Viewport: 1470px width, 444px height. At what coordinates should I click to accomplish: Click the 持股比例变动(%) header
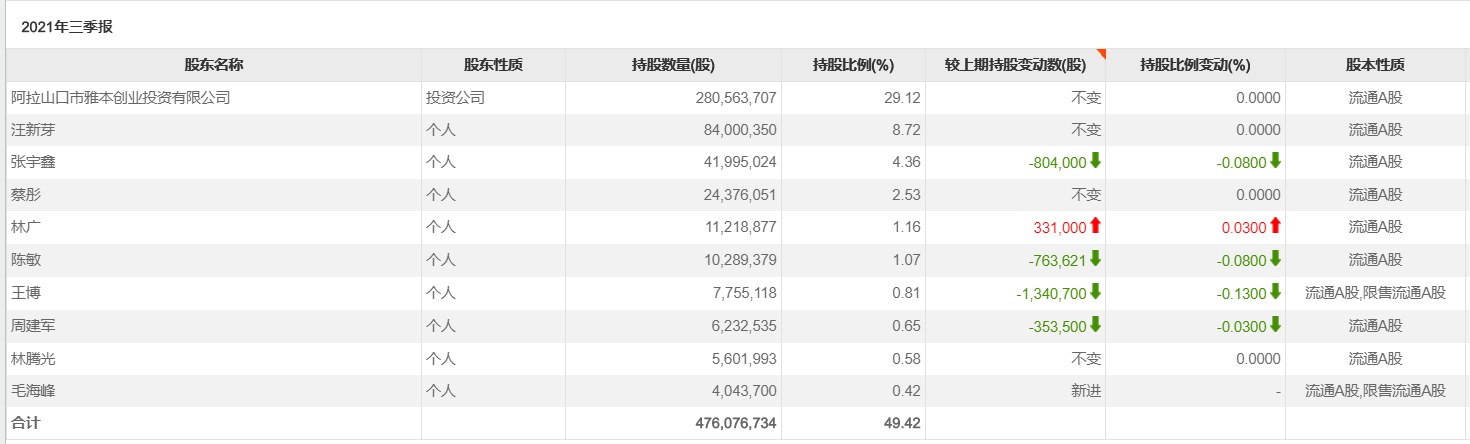click(1195, 65)
